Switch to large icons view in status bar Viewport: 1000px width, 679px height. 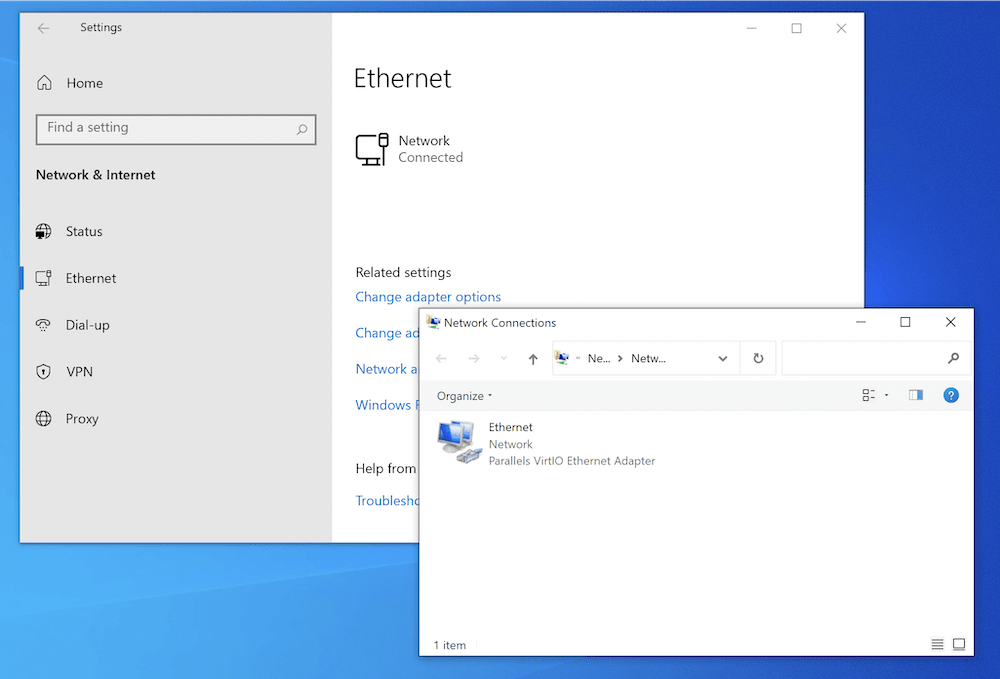959,645
